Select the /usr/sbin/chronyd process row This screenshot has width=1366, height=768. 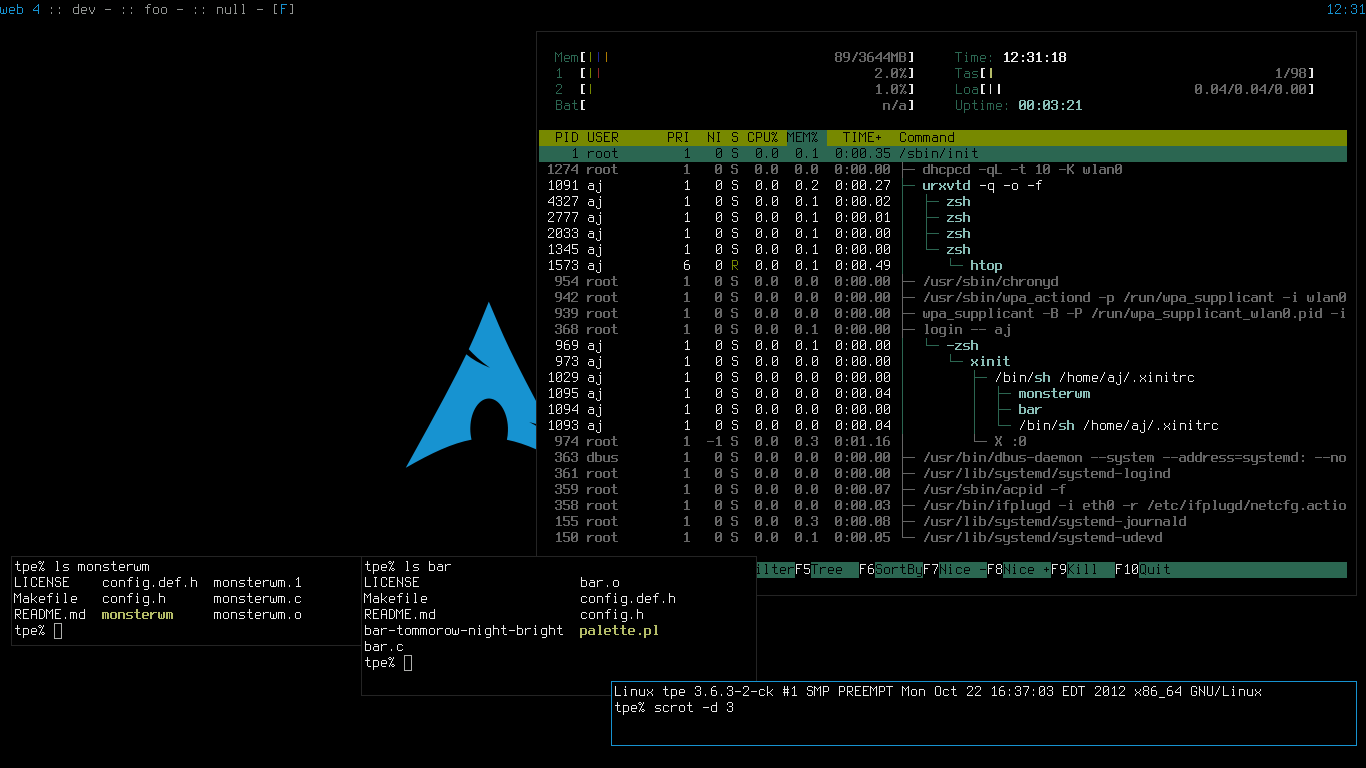click(943, 282)
